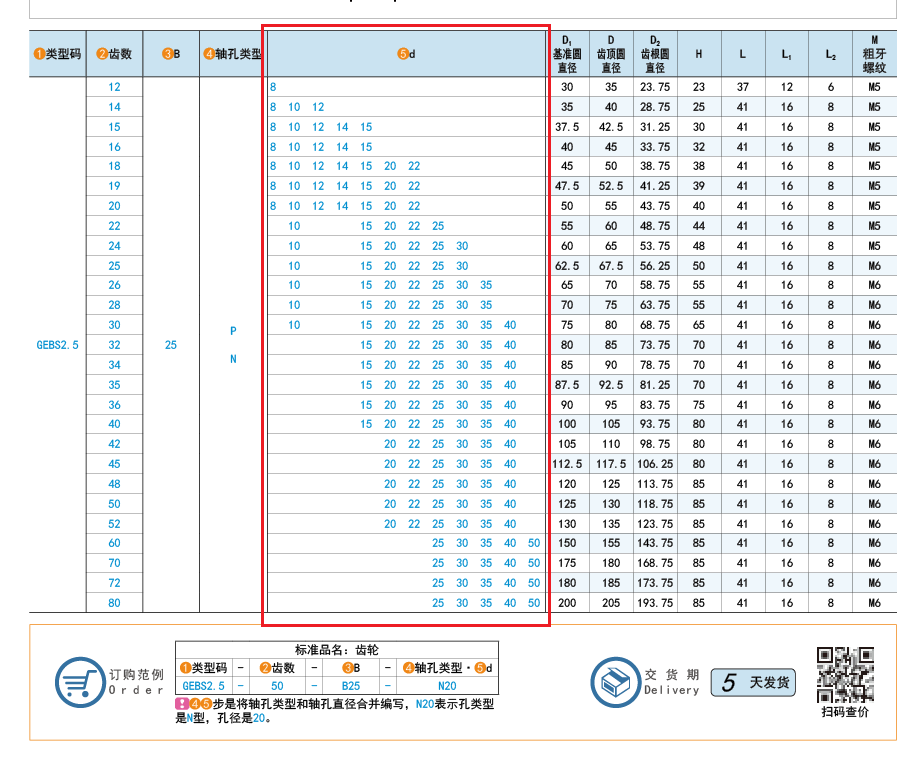The width and height of the screenshot is (921, 765).
Task: Click B25 in the order example
Action: click(351, 686)
